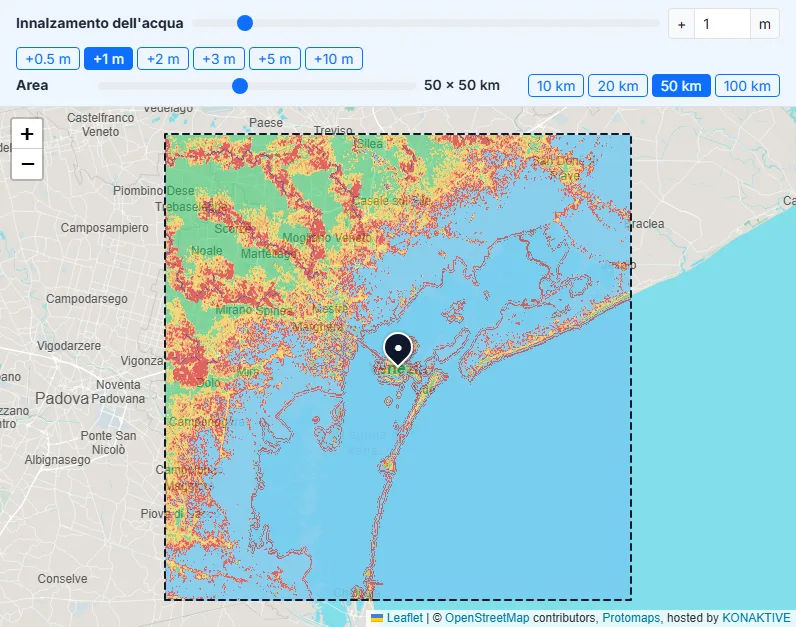796x627 pixels.
Task: Click the Area slider handle
Action: [x=240, y=86]
